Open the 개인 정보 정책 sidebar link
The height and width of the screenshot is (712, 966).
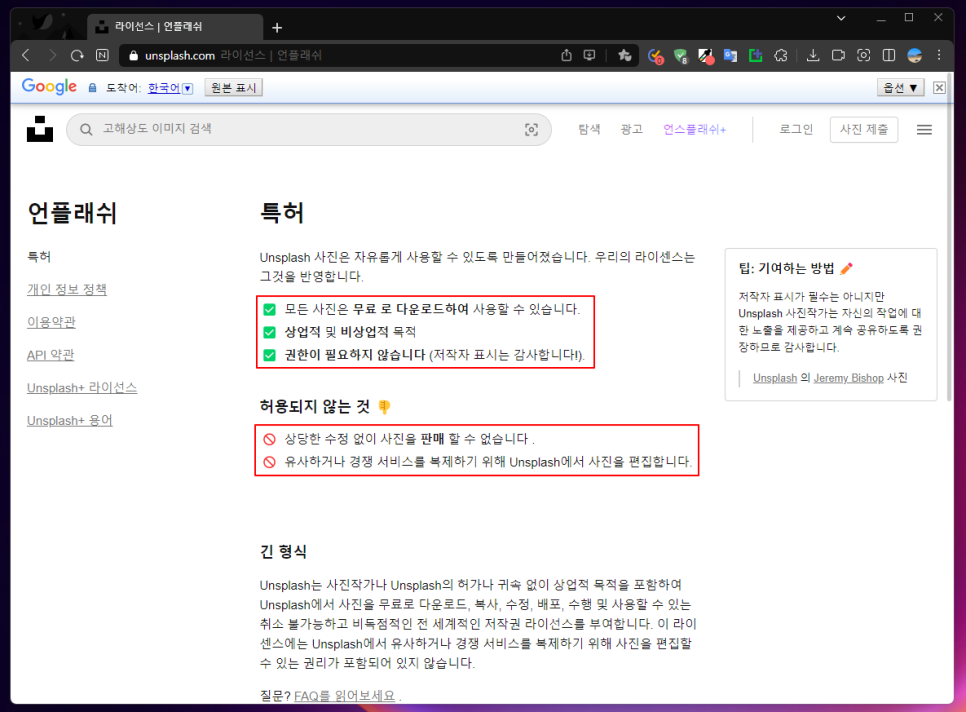click(x=67, y=289)
